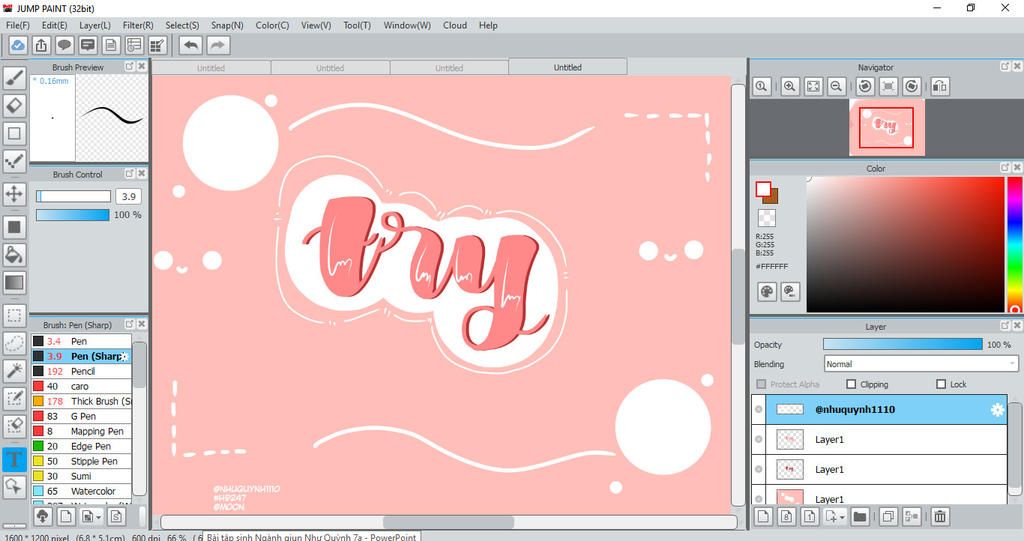Enable the Clipping checkbox
This screenshot has width=1024, height=541.
(x=851, y=384)
